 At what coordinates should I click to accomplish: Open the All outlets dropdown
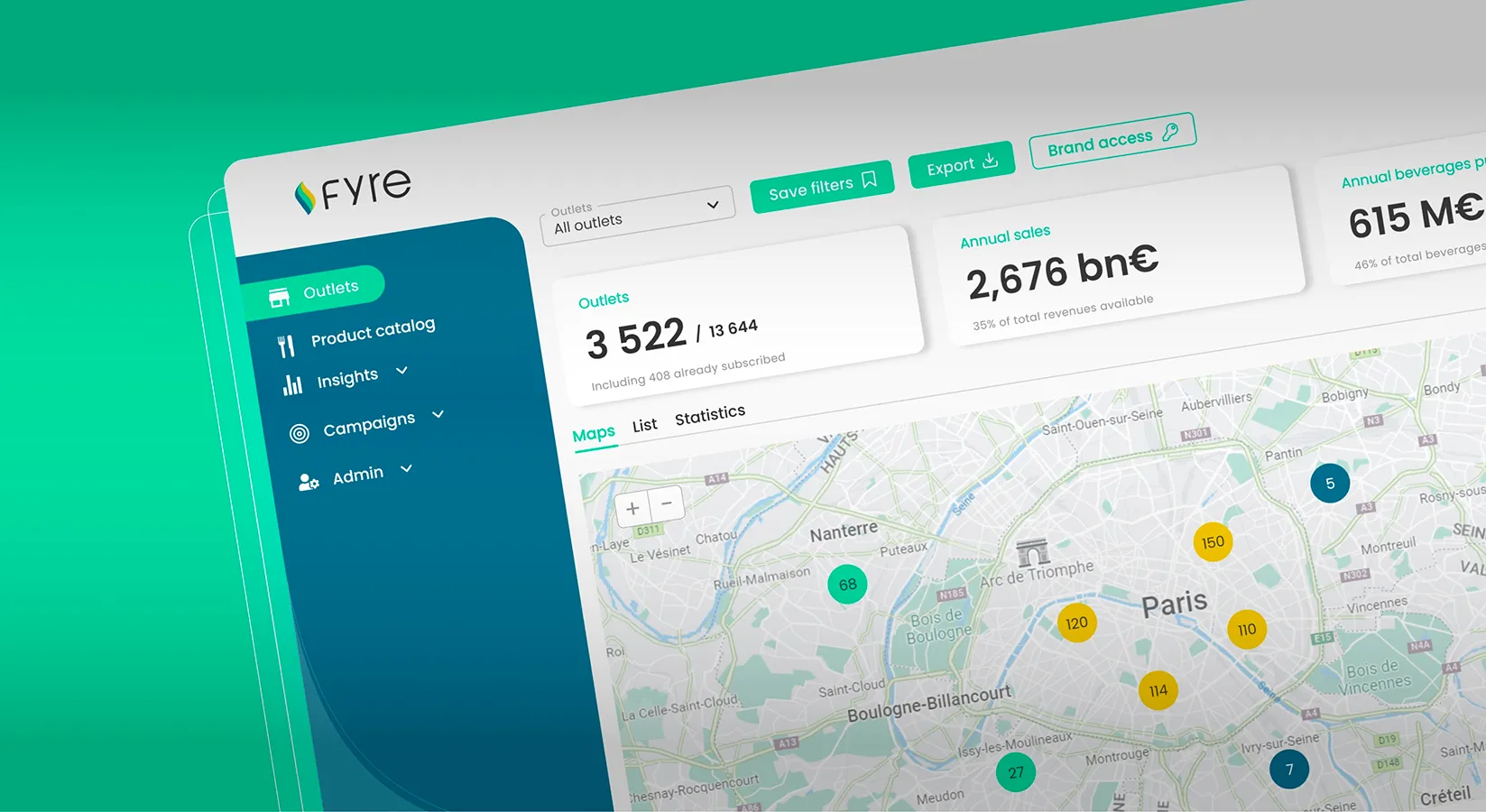(637, 217)
